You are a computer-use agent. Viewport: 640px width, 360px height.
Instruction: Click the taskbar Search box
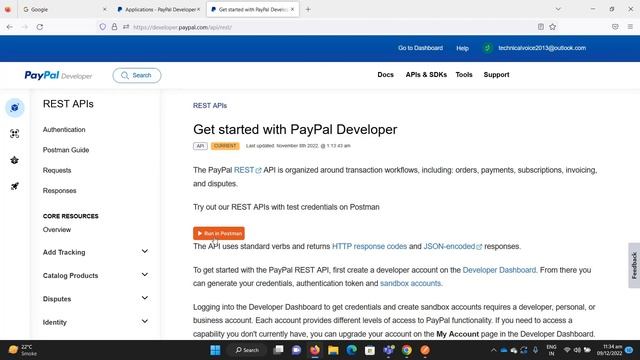pyautogui.click(x=248, y=350)
